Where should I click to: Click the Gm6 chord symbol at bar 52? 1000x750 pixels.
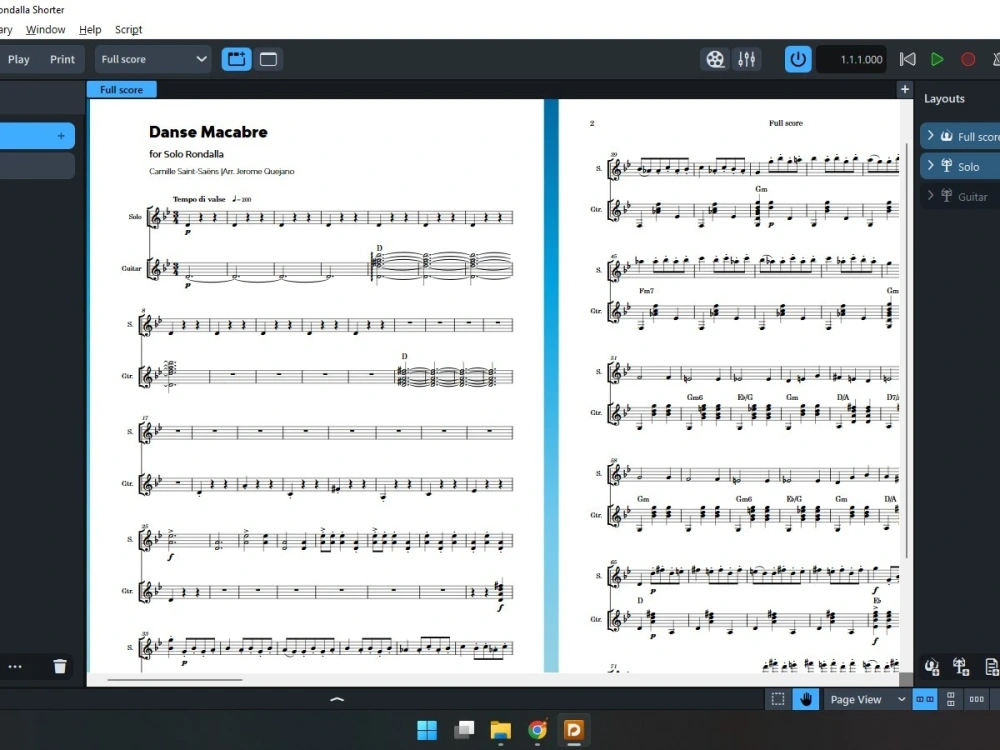tap(695, 397)
